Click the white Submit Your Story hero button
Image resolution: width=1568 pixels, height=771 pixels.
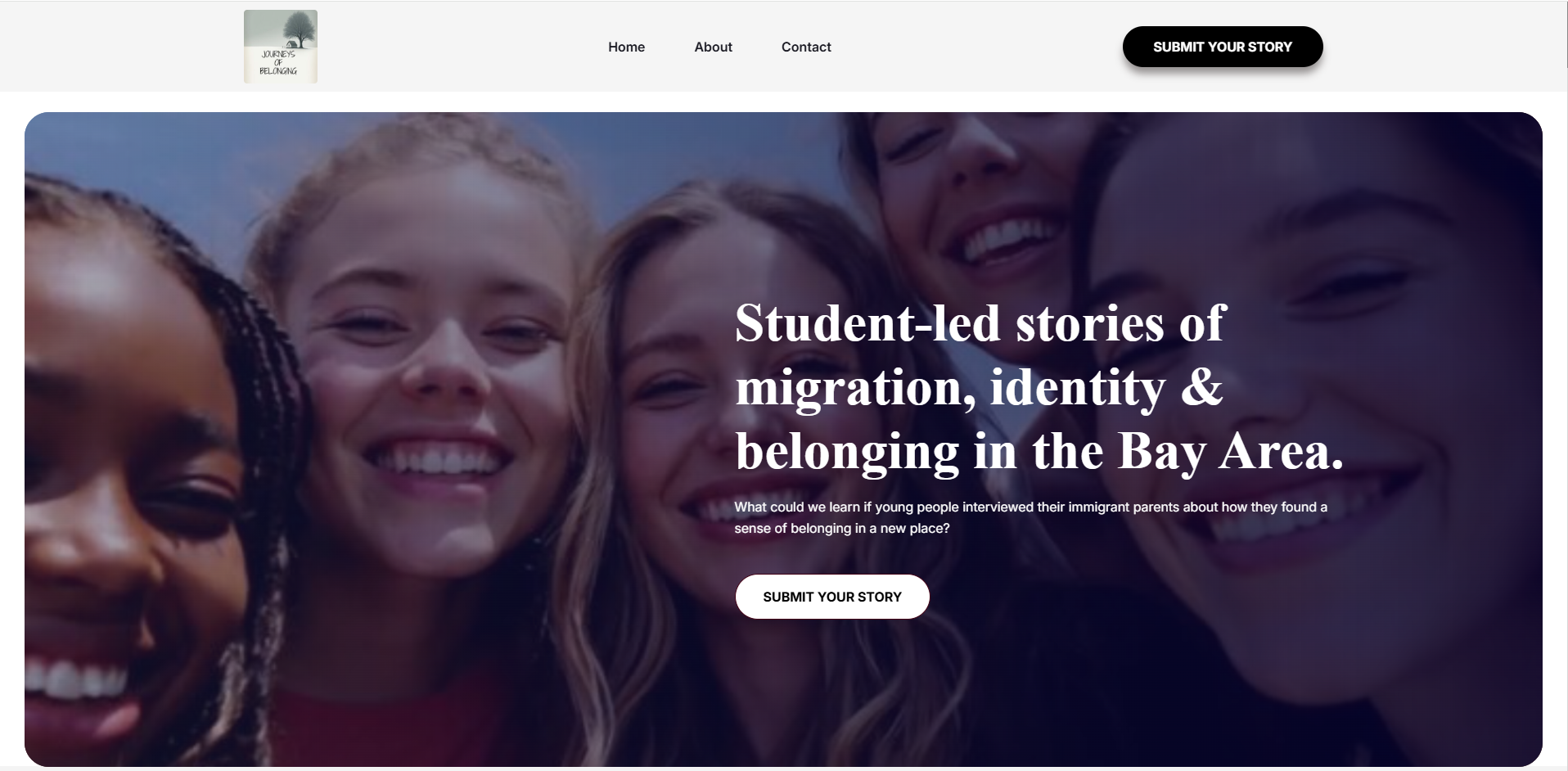click(832, 597)
